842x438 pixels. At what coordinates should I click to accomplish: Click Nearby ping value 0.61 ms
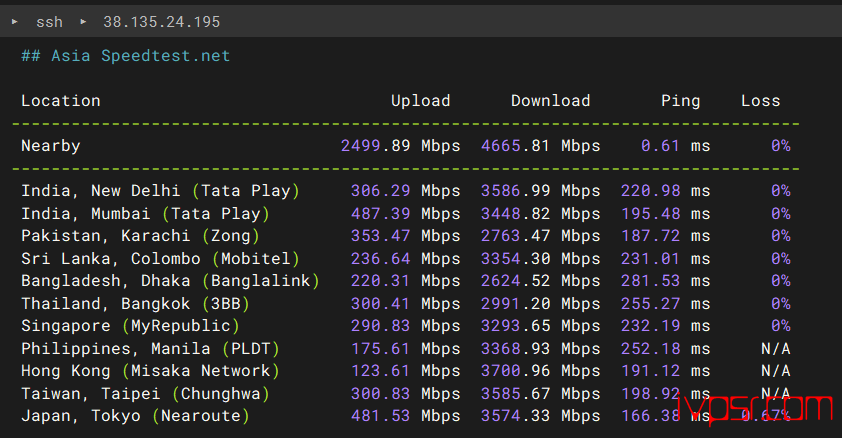[676, 146]
